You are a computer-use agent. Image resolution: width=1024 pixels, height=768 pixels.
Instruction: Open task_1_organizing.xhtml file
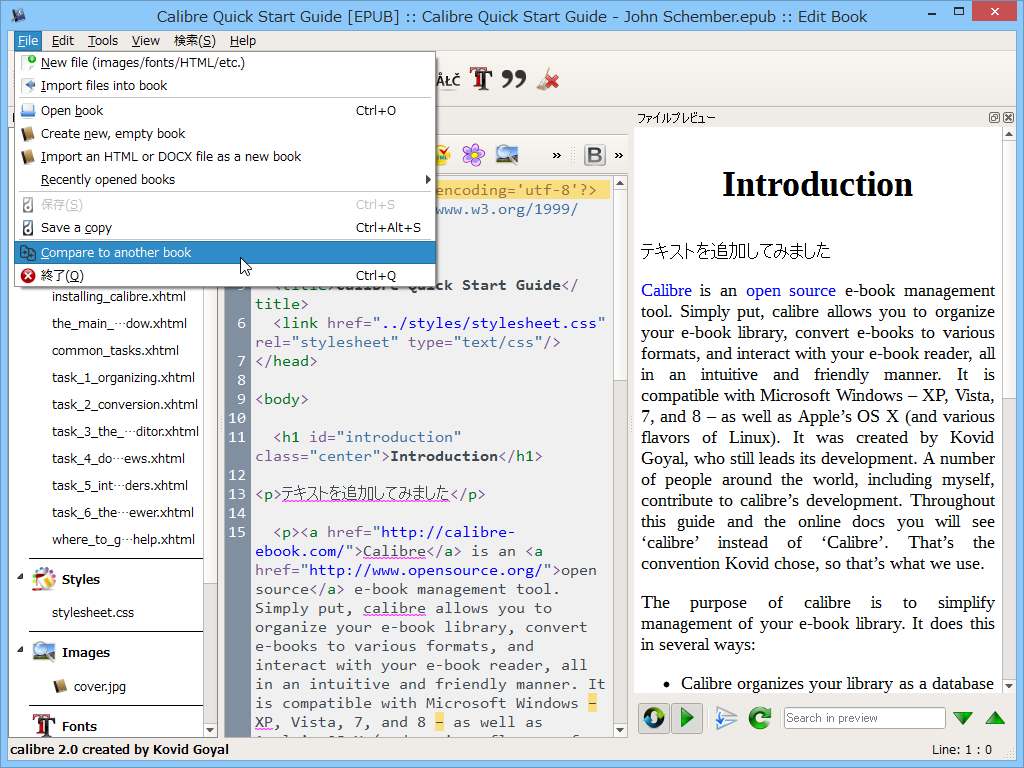pyautogui.click(x=123, y=377)
